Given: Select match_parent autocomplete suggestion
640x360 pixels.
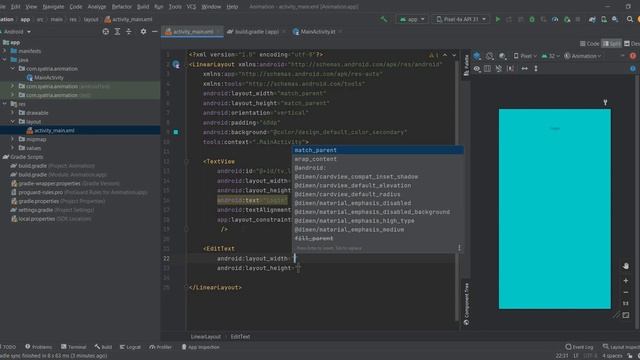Looking at the screenshot, I should 378,150.
